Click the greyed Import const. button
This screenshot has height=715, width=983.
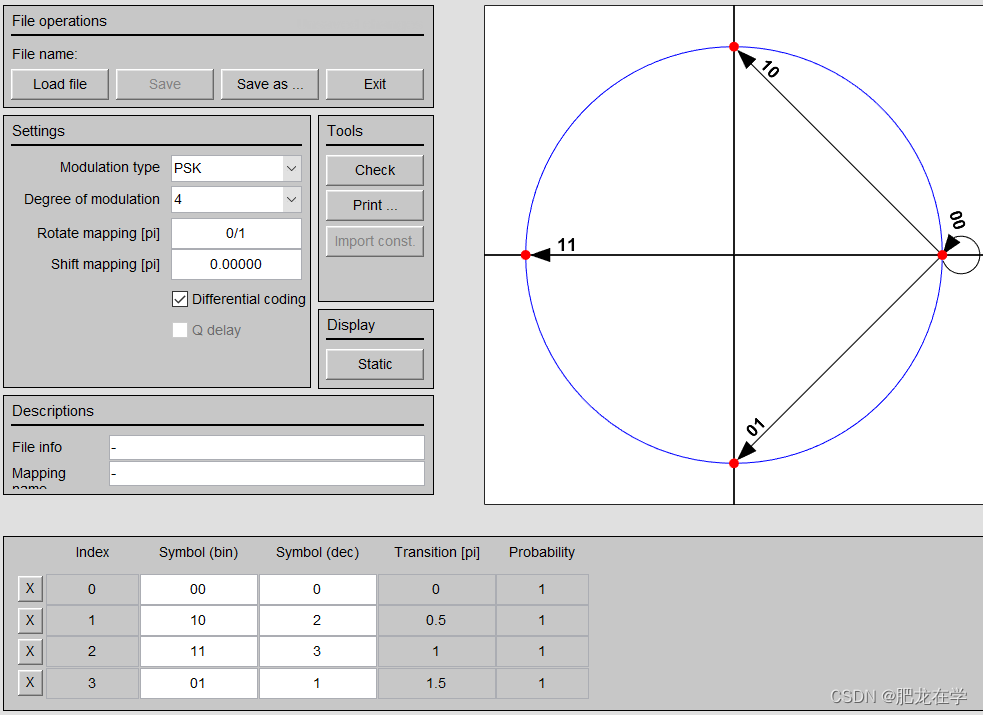tap(375, 241)
